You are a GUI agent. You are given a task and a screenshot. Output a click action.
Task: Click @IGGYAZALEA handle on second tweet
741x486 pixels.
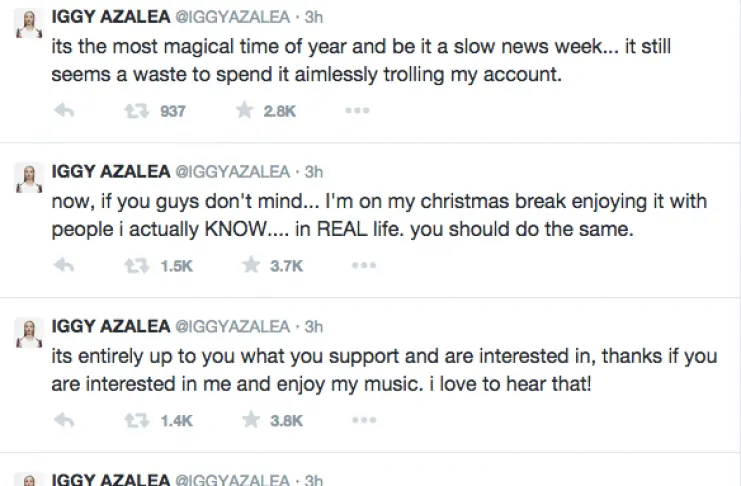(x=233, y=171)
